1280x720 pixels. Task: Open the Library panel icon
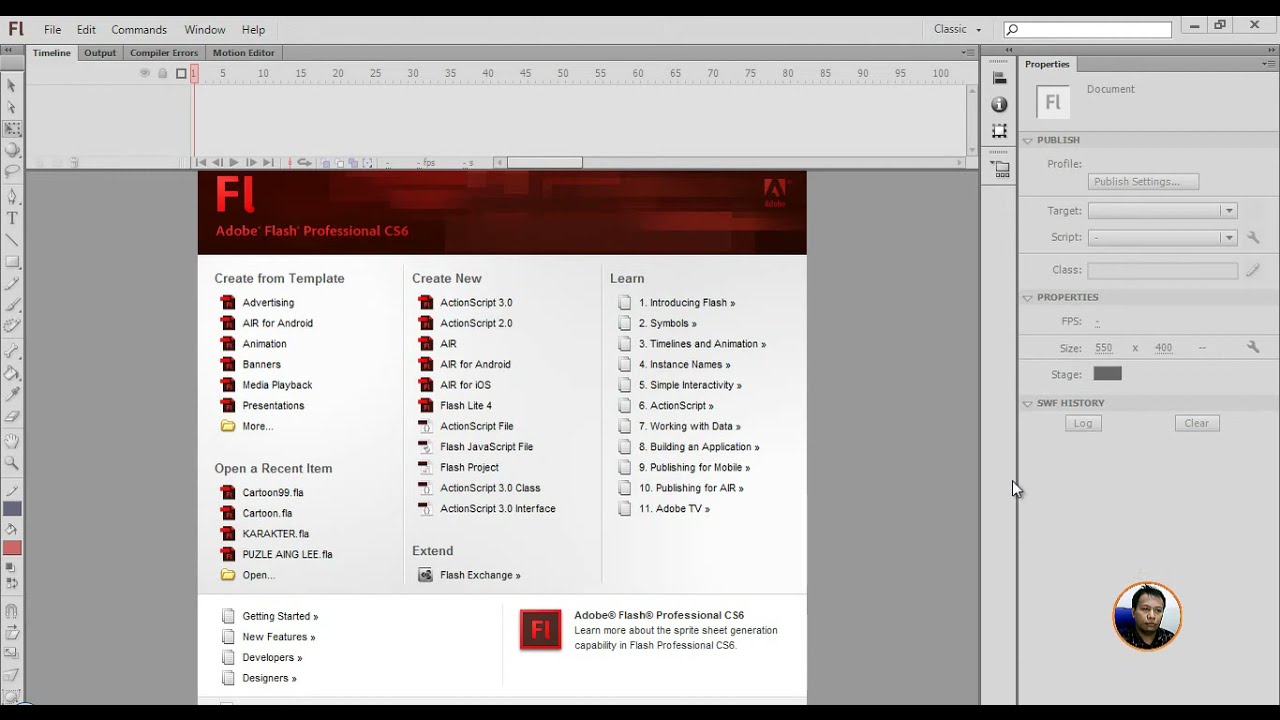tap(999, 169)
